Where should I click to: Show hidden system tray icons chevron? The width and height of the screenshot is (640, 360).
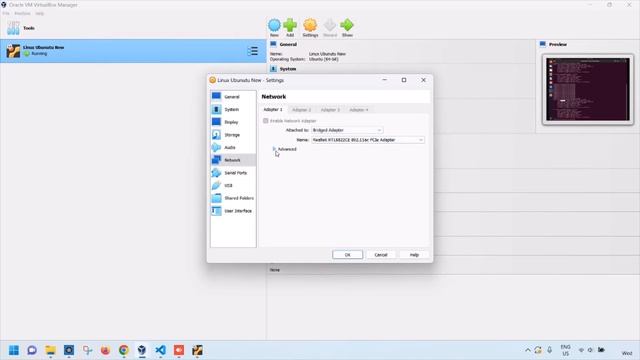(528, 350)
